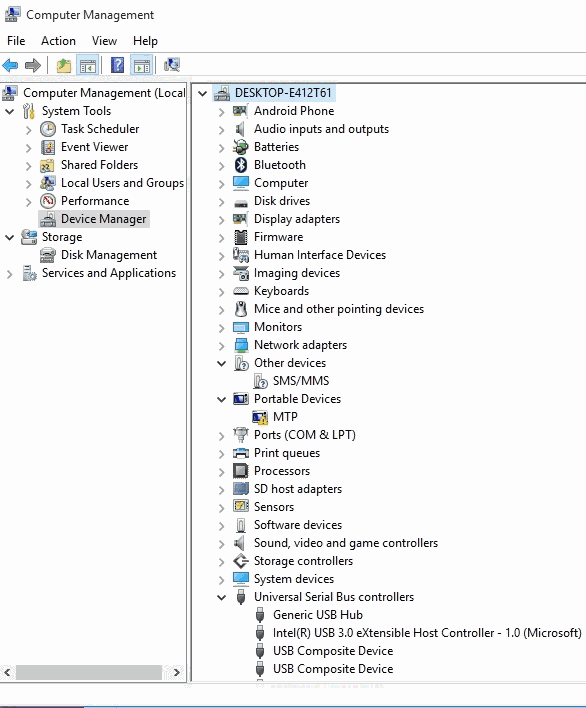The width and height of the screenshot is (586, 708).
Task: Click the Forward arrow toolbar icon
Action: (x=33, y=65)
